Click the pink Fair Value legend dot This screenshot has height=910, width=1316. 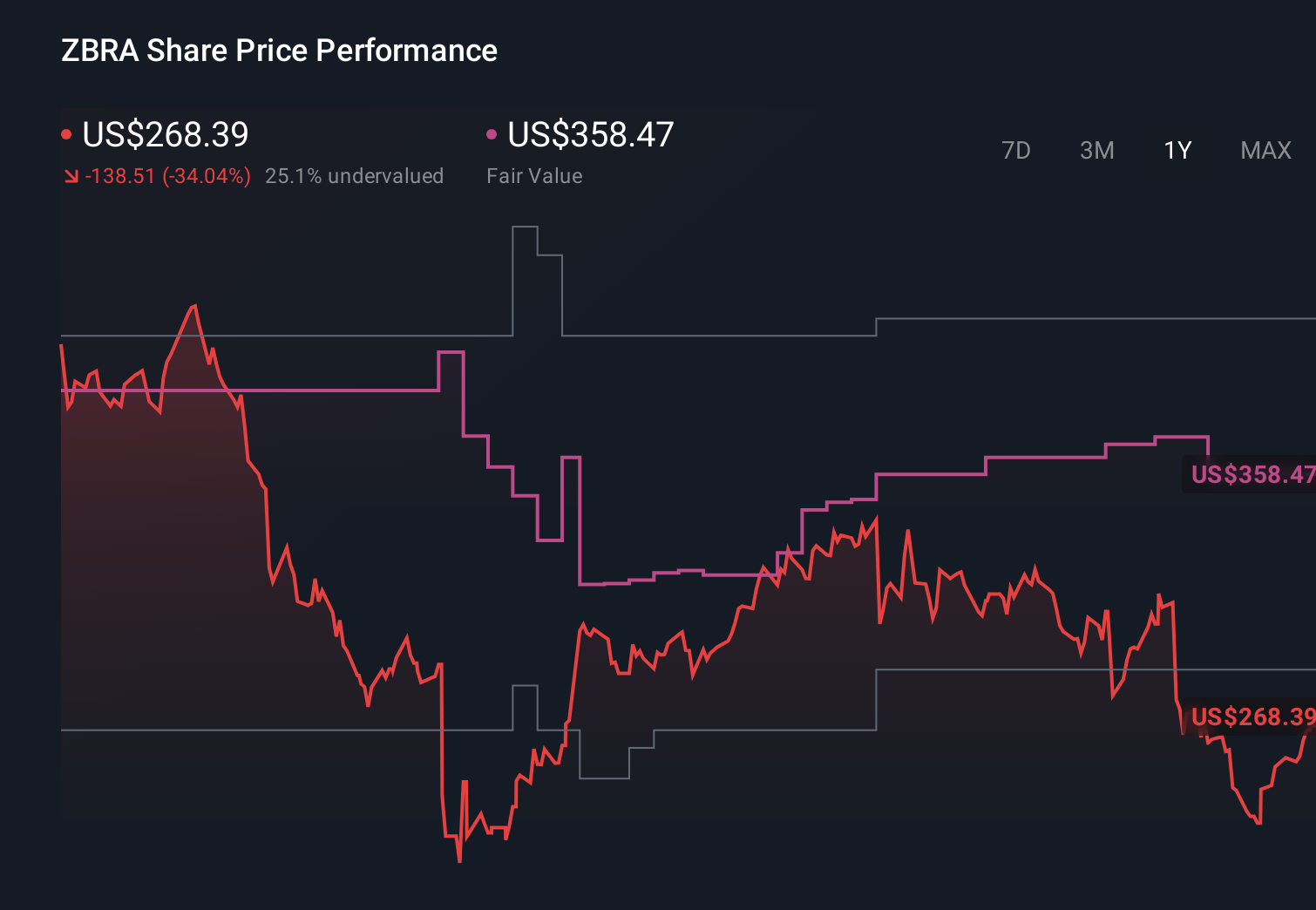(492, 133)
